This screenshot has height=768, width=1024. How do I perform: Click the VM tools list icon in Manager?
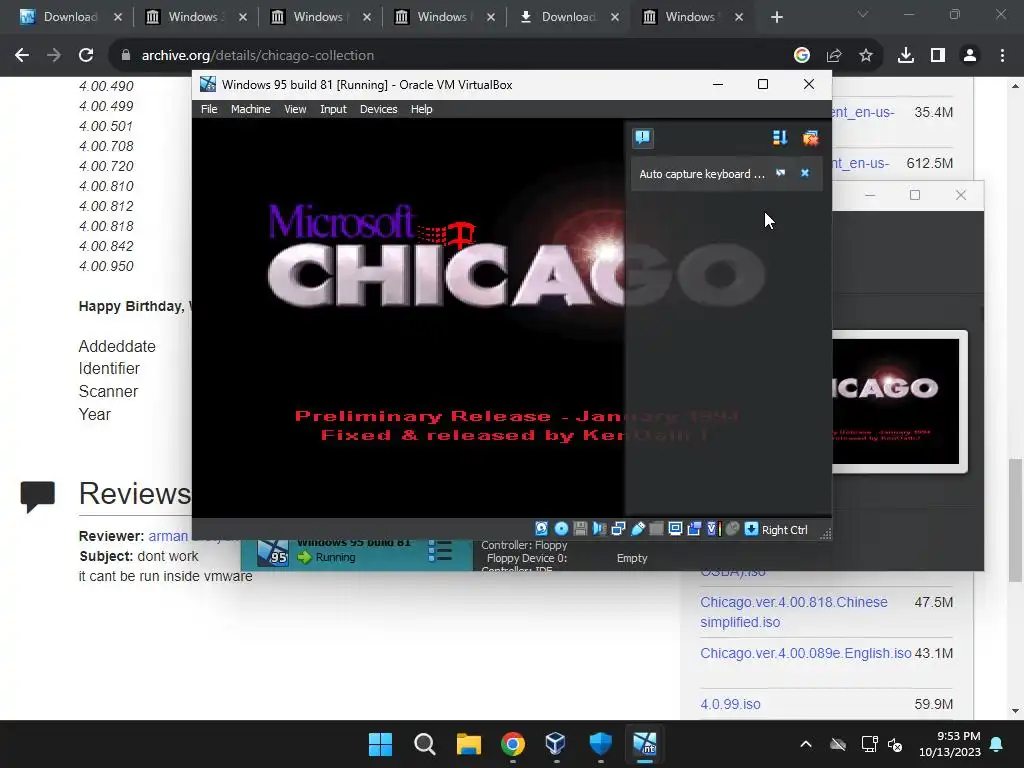(440, 551)
